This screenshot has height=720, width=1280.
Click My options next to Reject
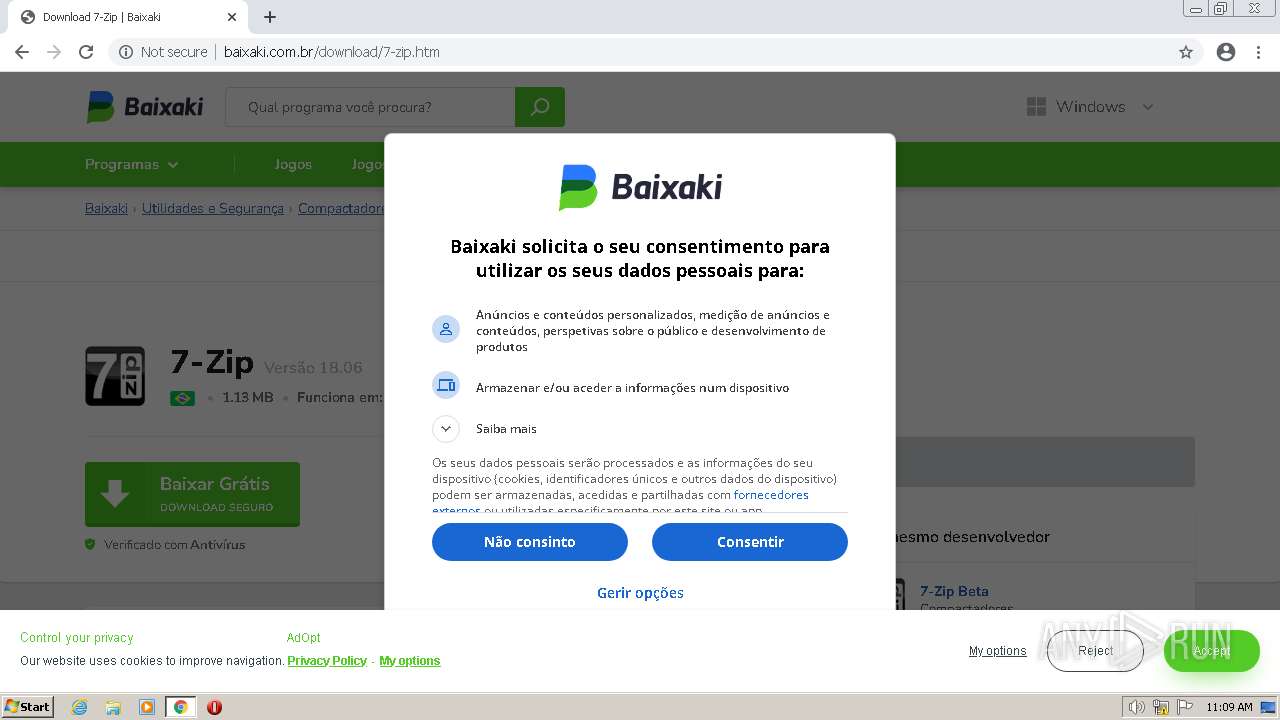pos(997,651)
